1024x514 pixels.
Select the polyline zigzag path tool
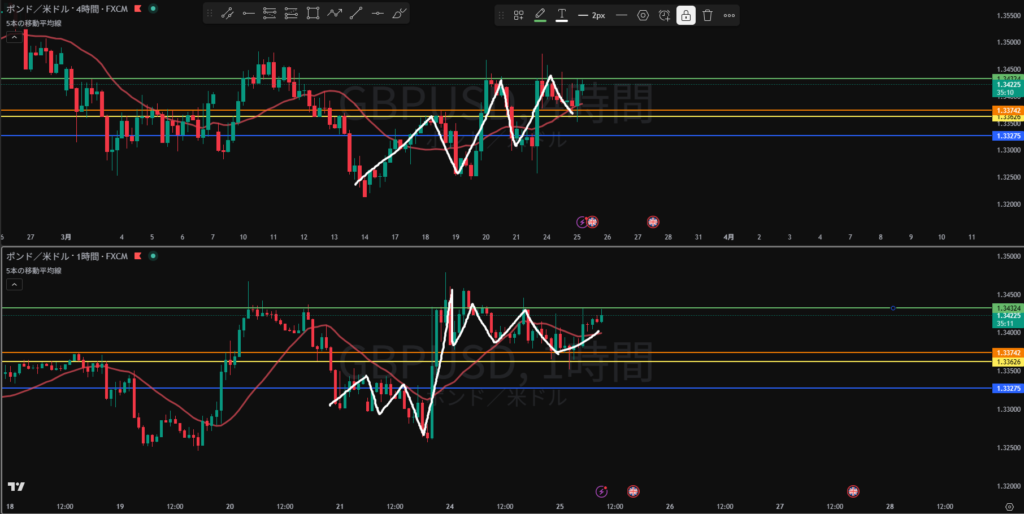pos(335,14)
